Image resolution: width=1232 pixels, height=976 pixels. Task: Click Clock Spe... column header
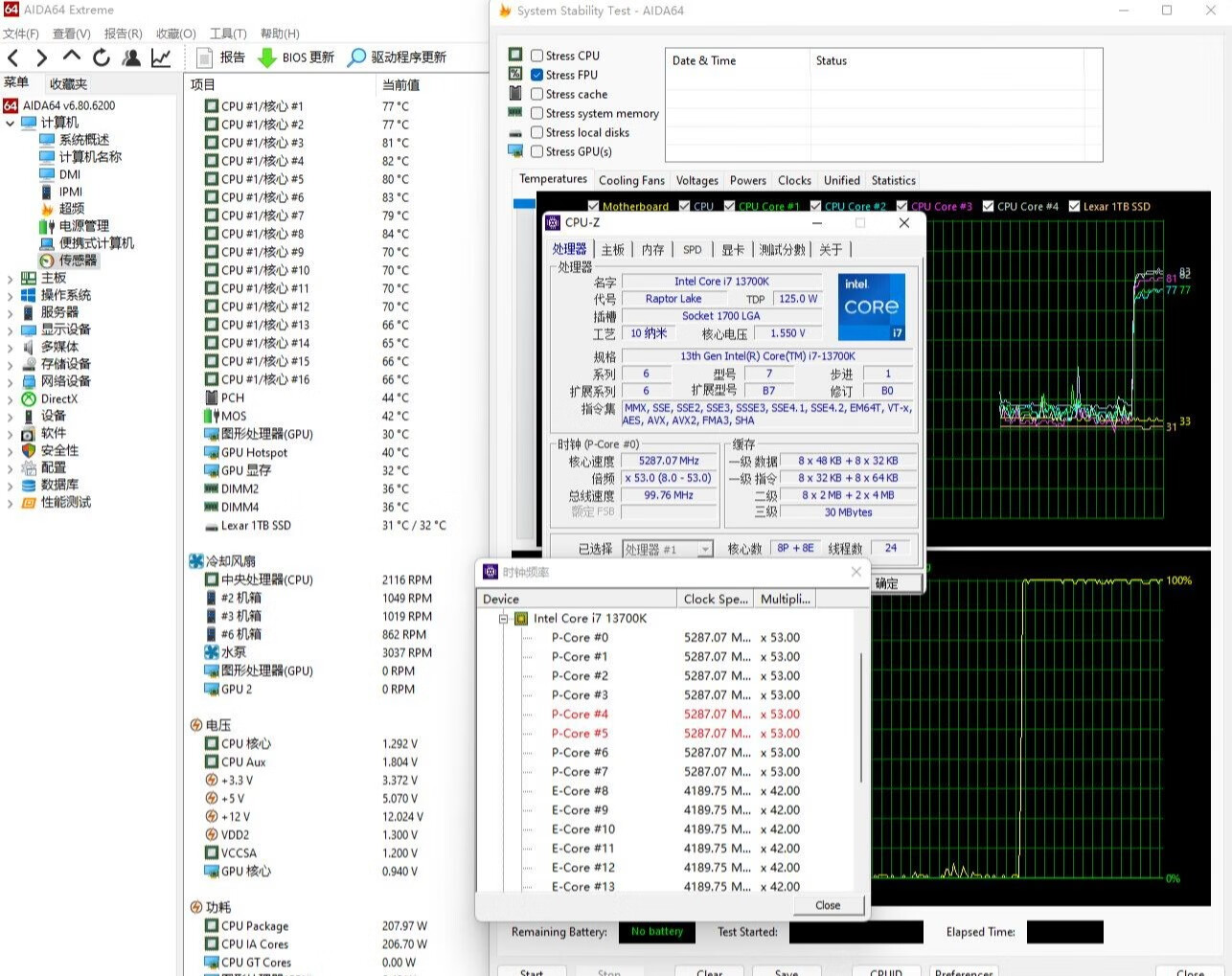tap(715, 599)
